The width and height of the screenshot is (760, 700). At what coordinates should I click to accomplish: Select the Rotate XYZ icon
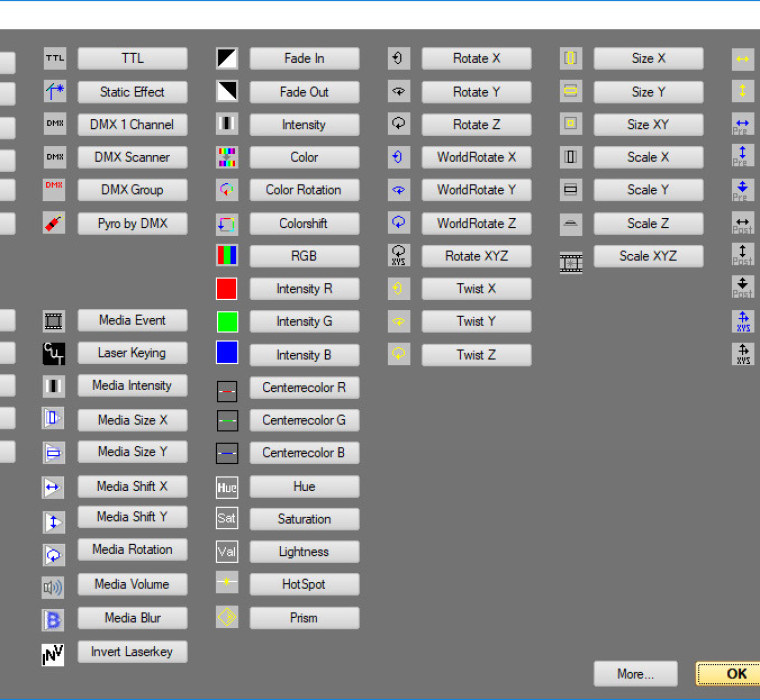pyautogui.click(x=399, y=256)
